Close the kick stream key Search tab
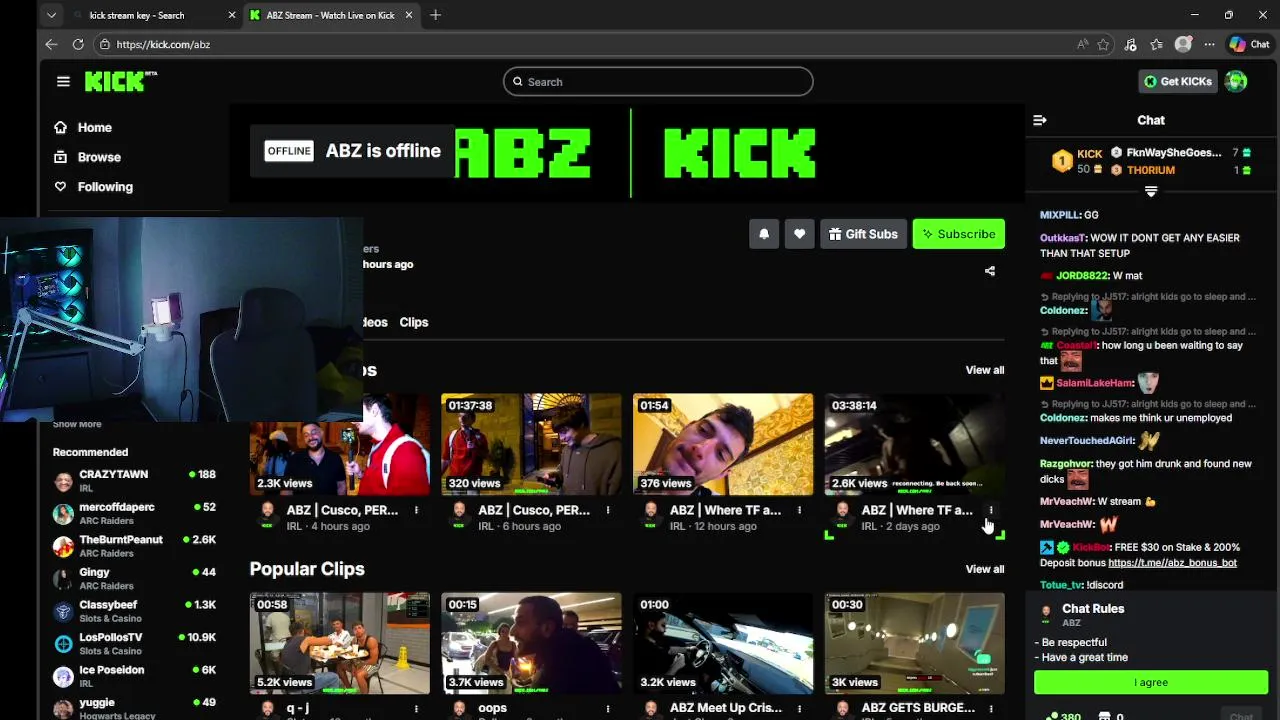The width and height of the screenshot is (1280, 720). tap(232, 15)
